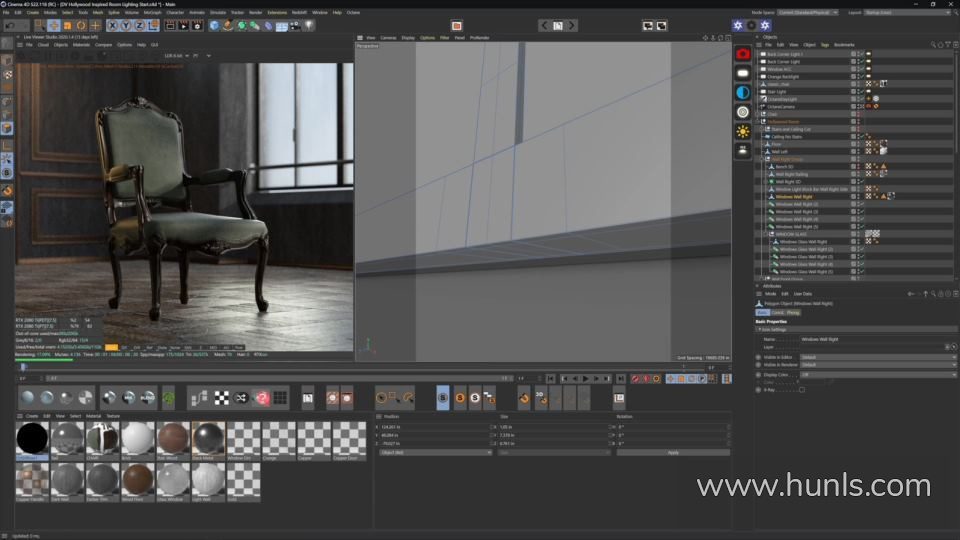Image resolution: width=960 pixels, height=540 pixels.
Task: Click the red question mark Octane icon
Action: tap(261, 398)
